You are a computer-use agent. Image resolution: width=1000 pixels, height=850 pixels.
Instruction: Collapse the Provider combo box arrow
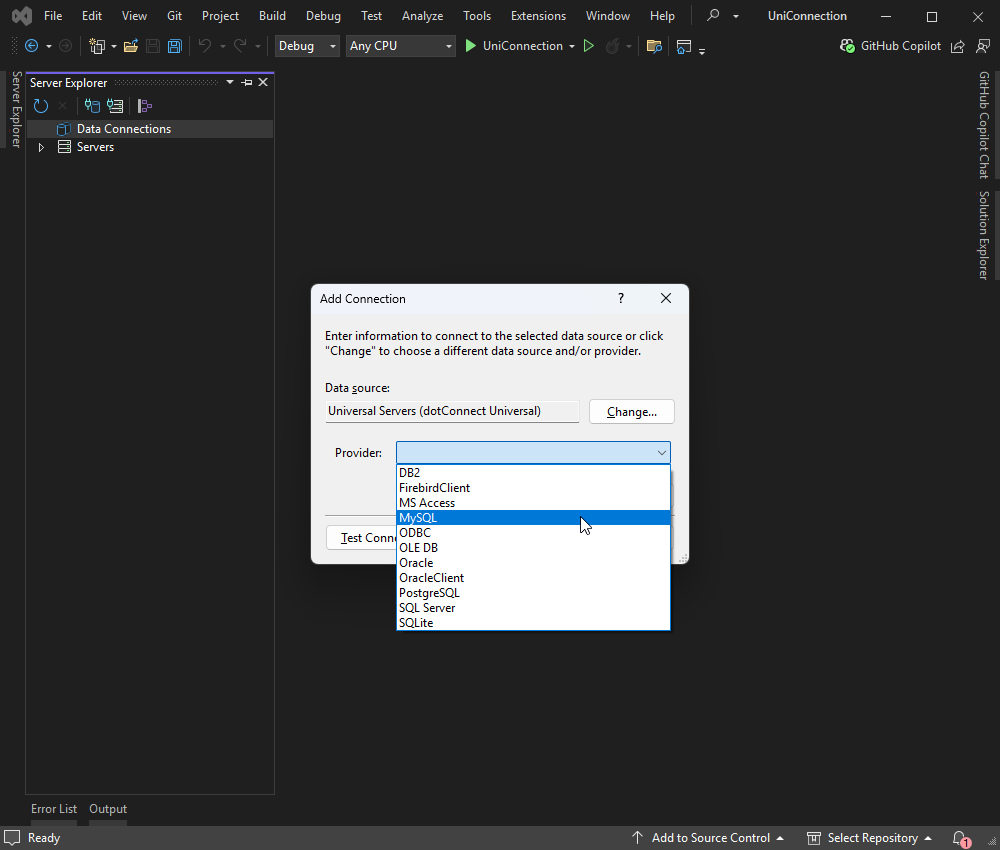[661, 453]
